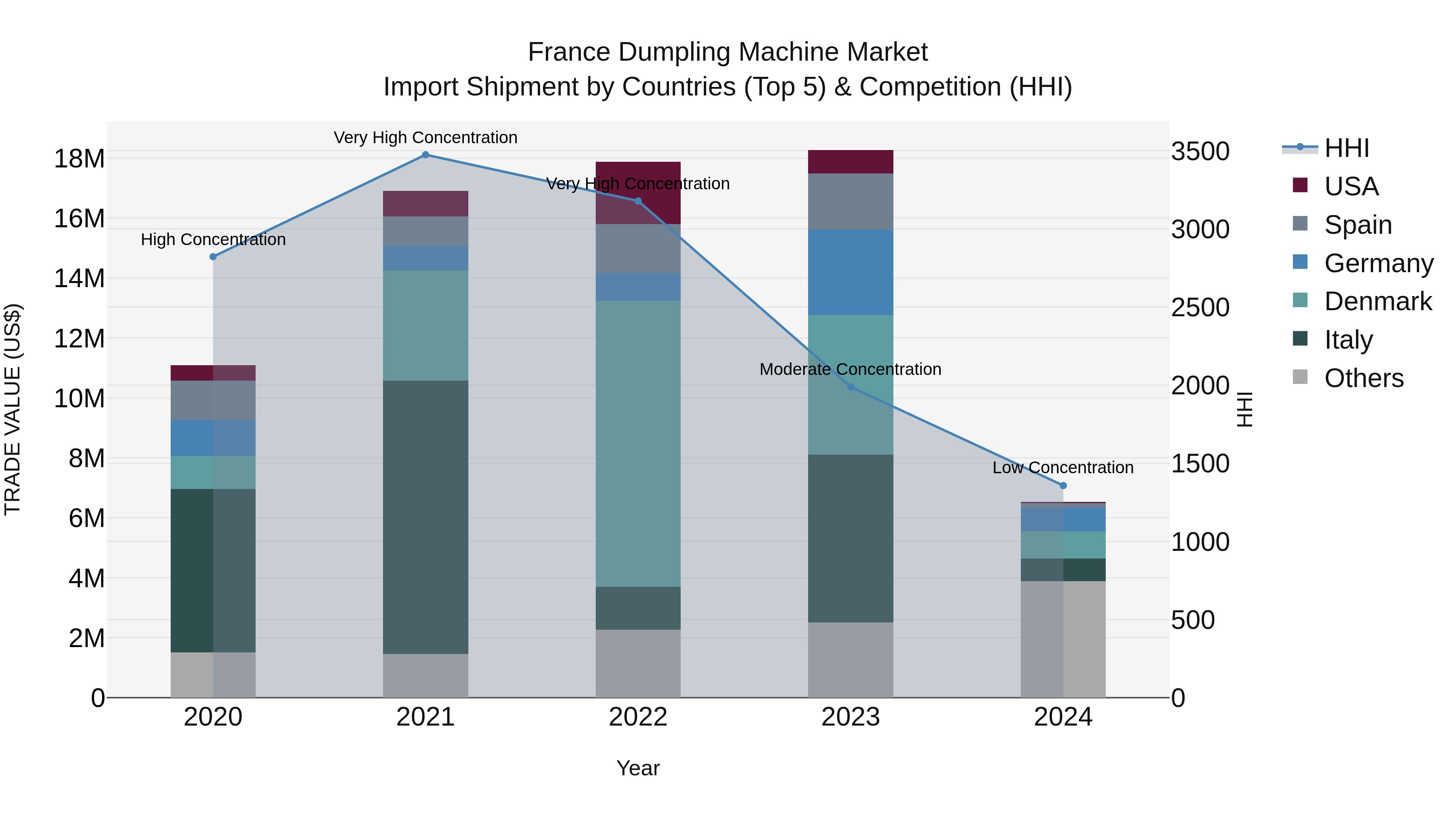This screenshot has width=1456, height=819.
Task: Click the 2023 Denmark bar segment
Action: click(851, 384)
